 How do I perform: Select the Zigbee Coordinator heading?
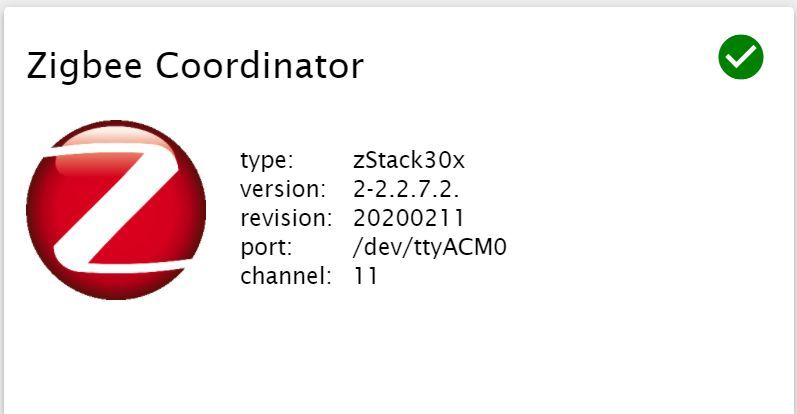point(195,68)
